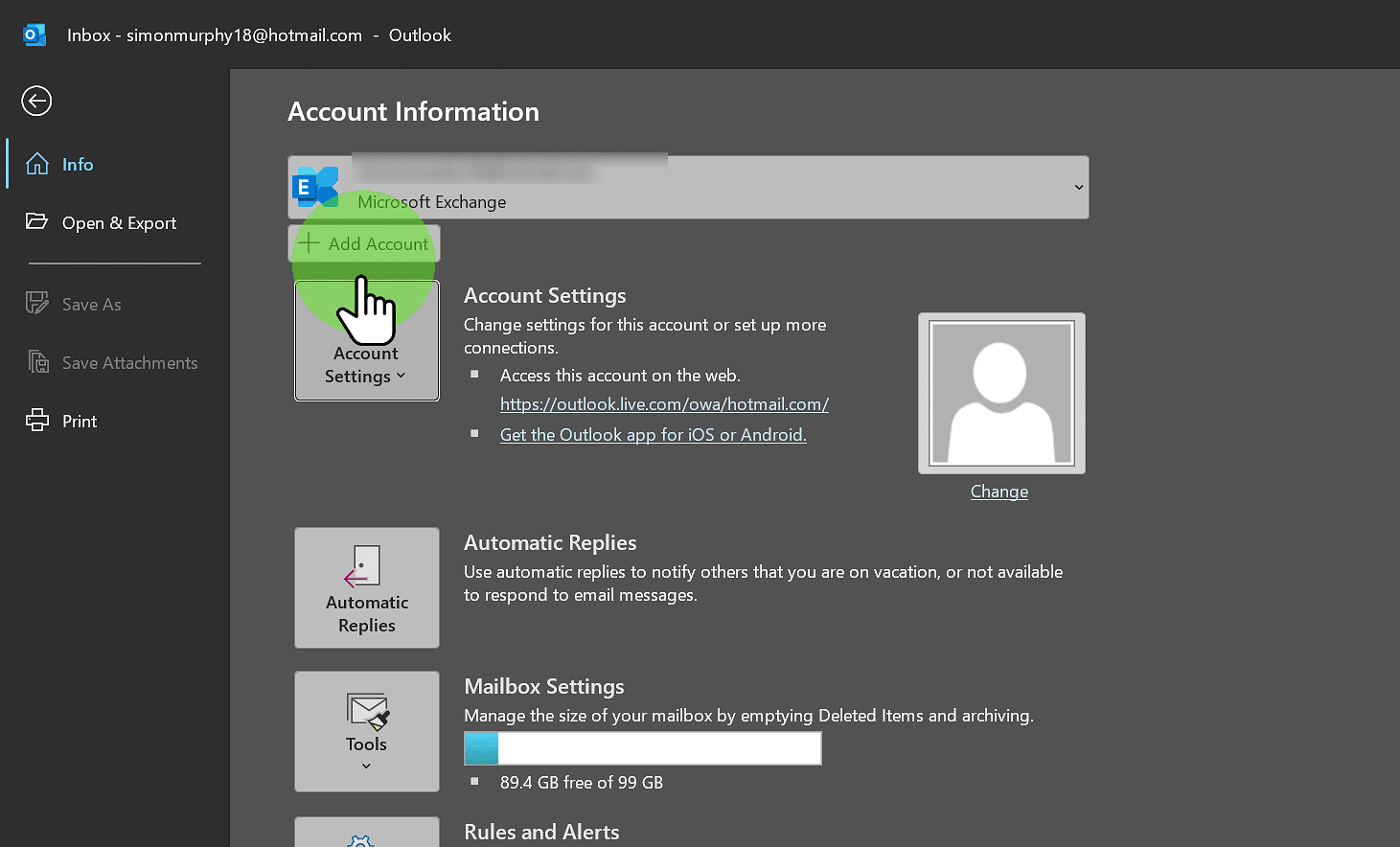Open the outlook.live.com webmail link
The image size is (1400, 847).
pyautogui.click(x=664, y=403)
